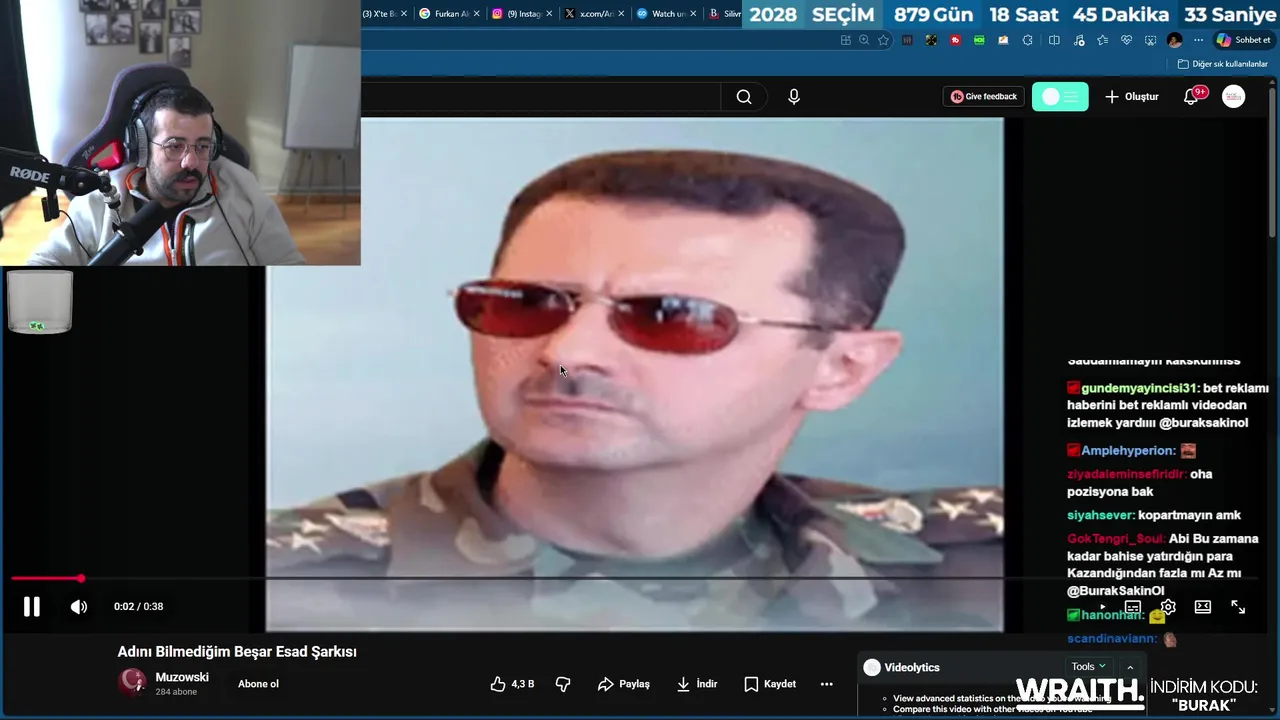The image size is (1280, 720).
Task: Click chat username scandinaviann
Action: coord(1112,638)
